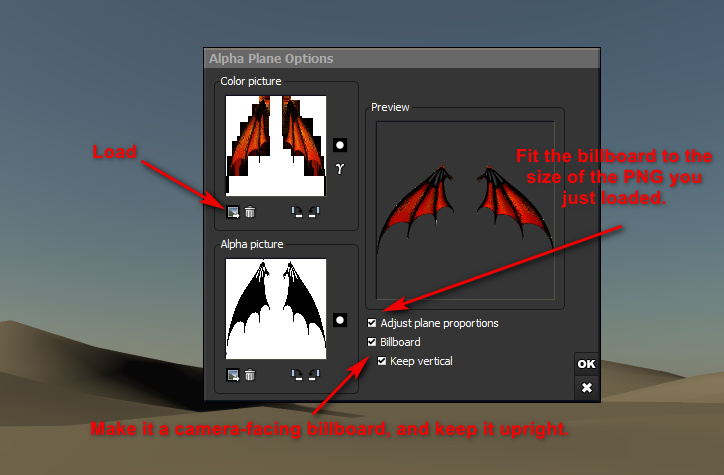Click the gamma icon beside color picture
The image size is (724, 475).
click(x=340, y=169)
